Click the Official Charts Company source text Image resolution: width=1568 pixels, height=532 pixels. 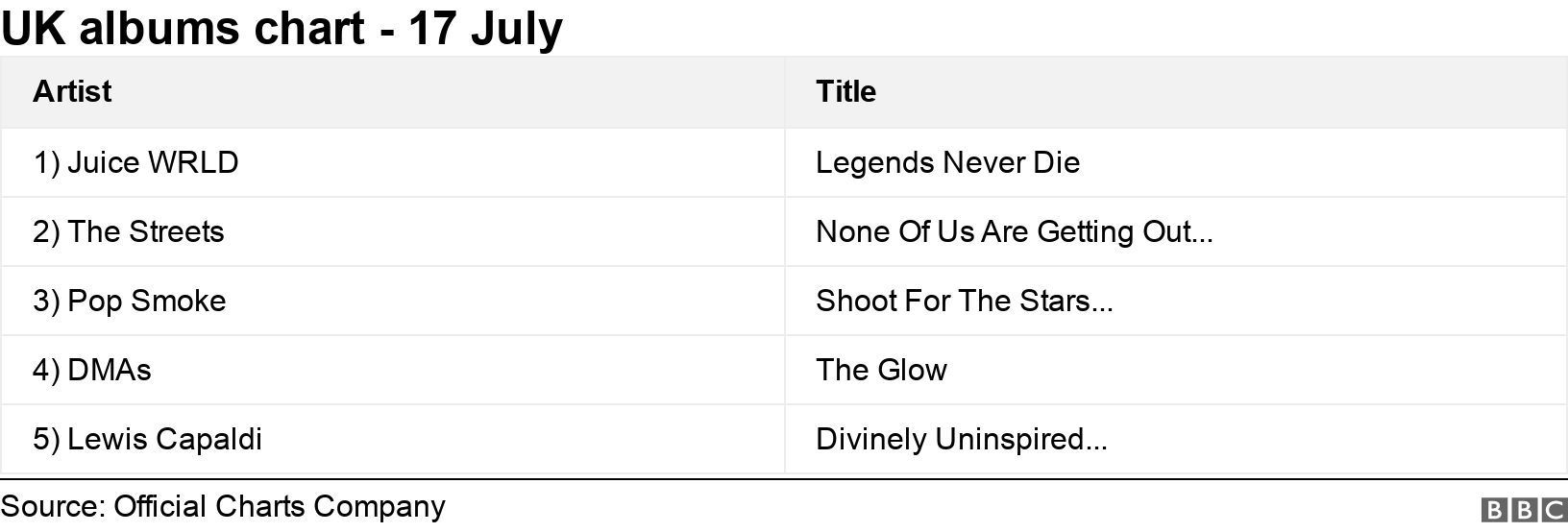pyautogui.click(x=279, y=506)
